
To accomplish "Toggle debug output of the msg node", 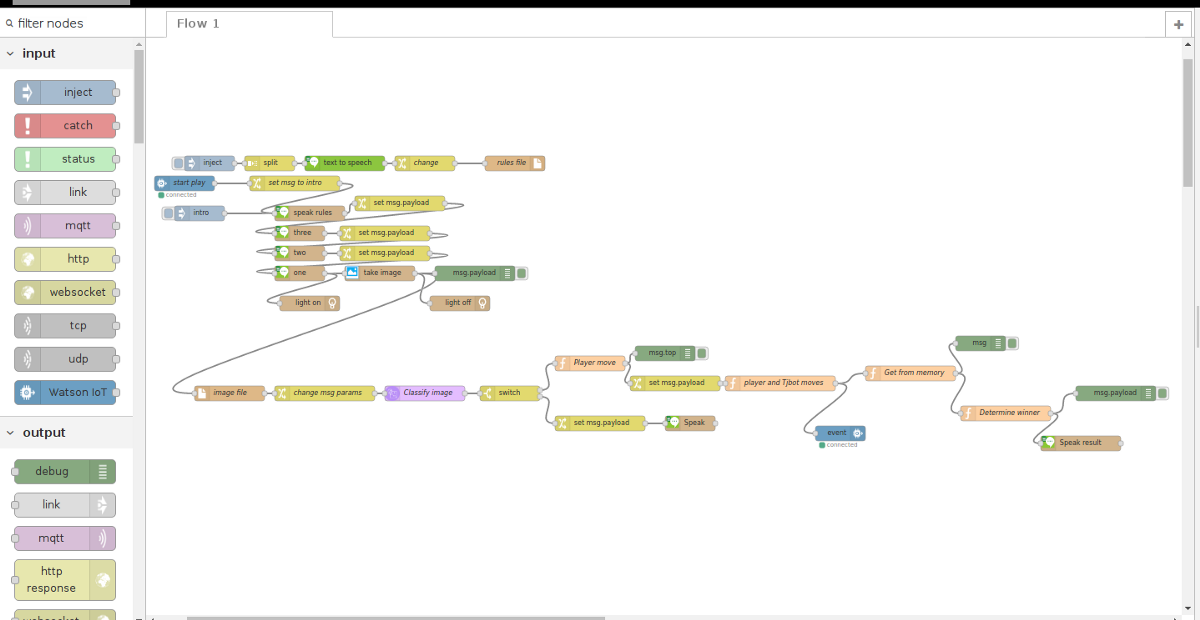I will pyautogui.click(x=1012, y=343).
